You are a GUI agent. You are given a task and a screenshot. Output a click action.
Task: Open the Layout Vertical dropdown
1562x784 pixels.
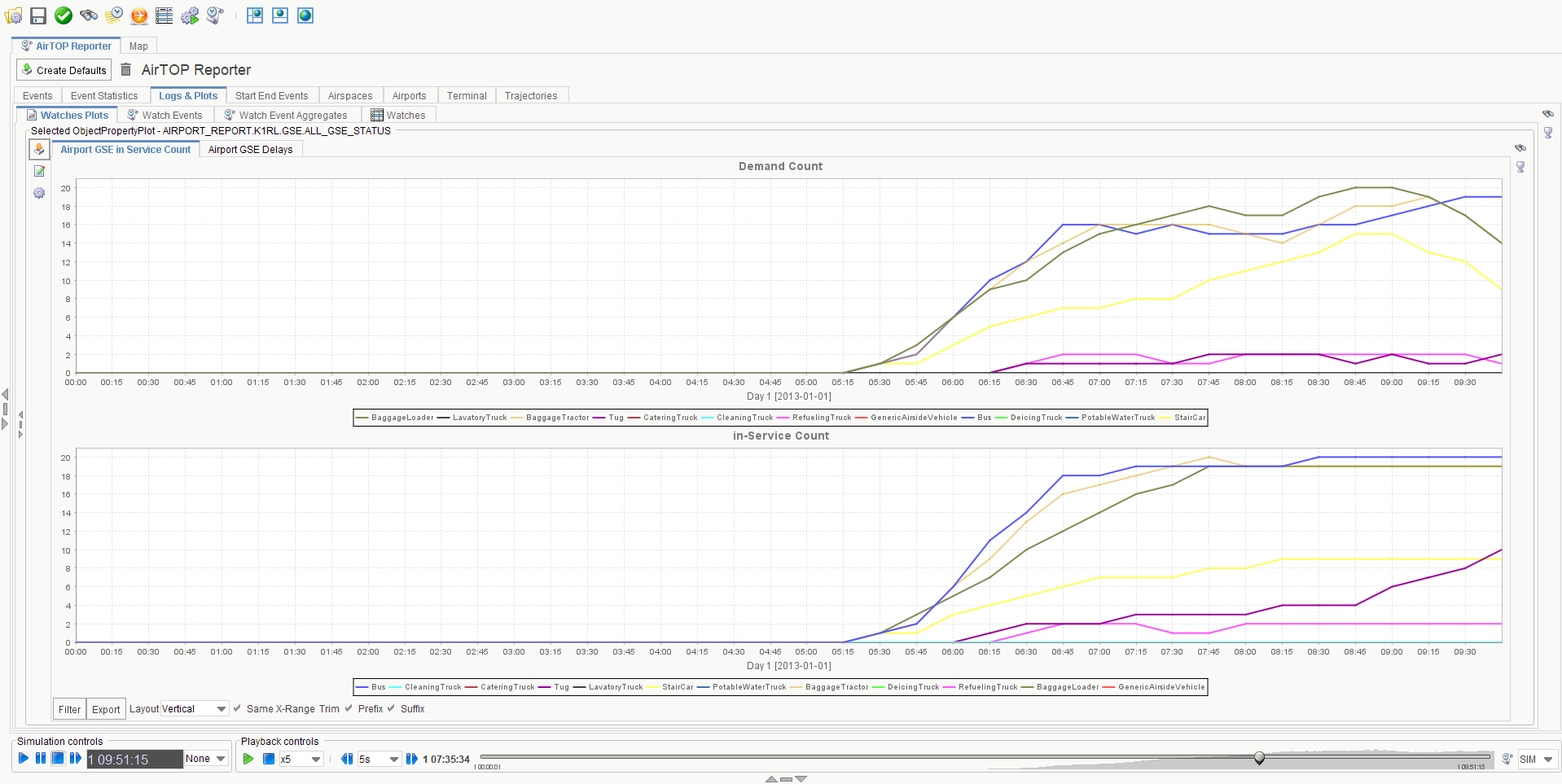tap(221, 709)
